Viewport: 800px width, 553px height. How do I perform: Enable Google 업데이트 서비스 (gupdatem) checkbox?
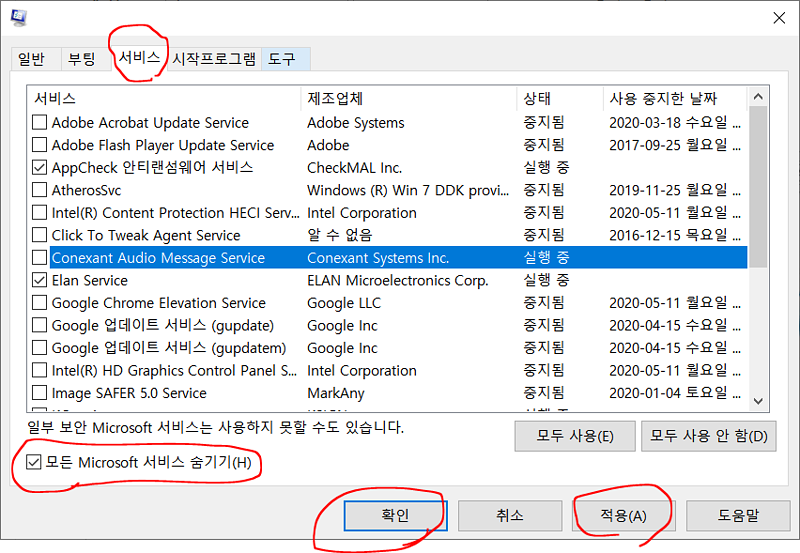39,347
